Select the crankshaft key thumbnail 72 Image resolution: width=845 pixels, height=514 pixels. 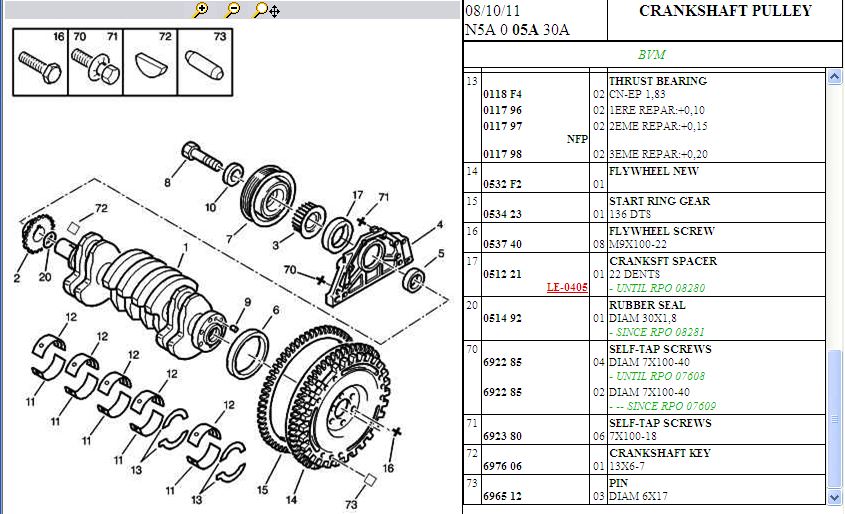click(x=150, y=61)
